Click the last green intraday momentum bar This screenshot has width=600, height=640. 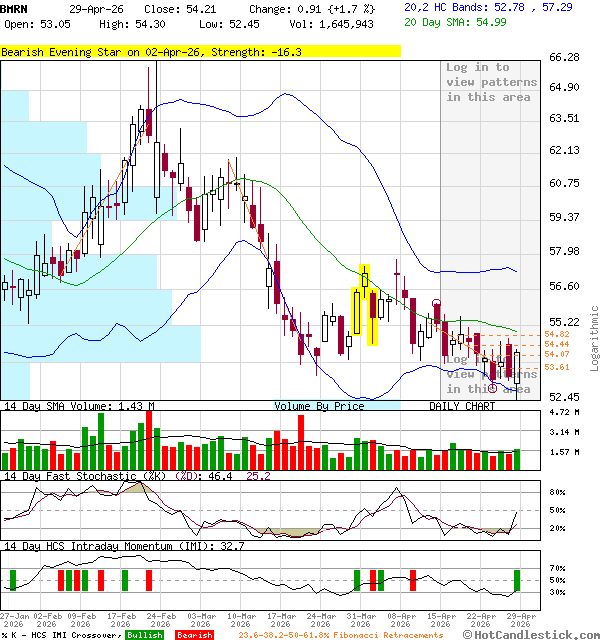[x=517, y=580]
